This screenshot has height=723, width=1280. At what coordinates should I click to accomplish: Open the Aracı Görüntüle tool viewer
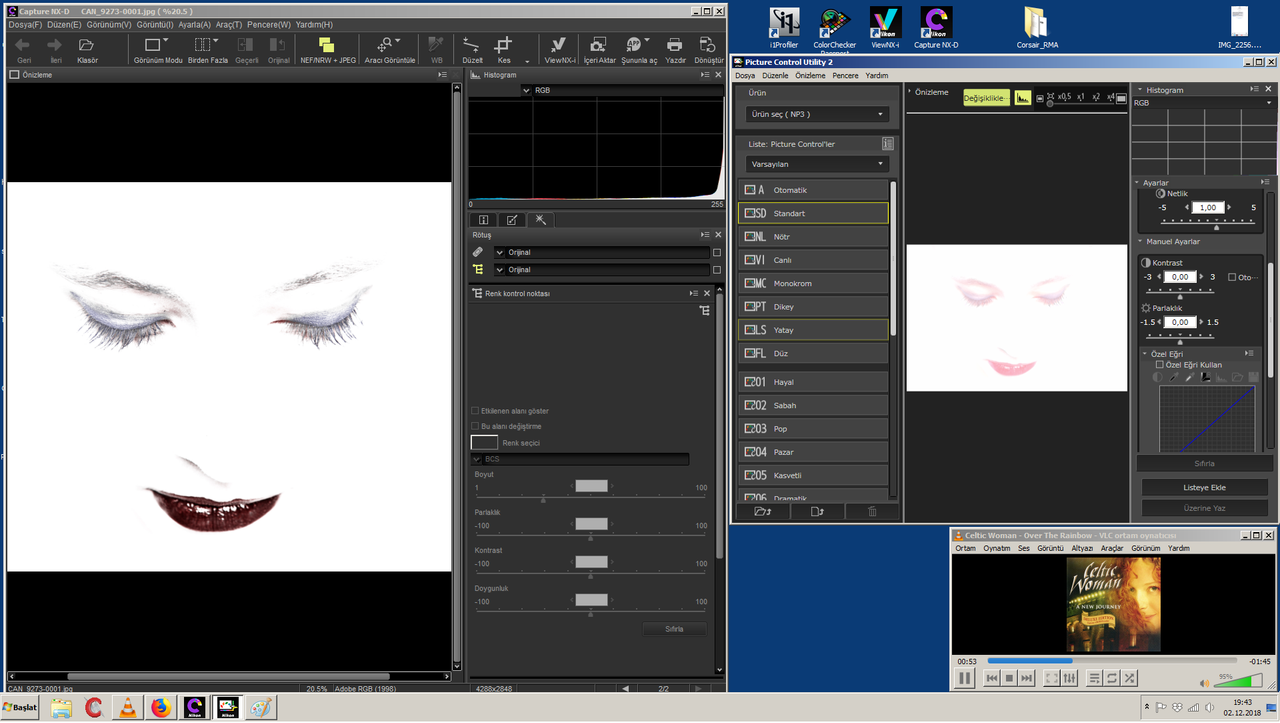(386, 45)
